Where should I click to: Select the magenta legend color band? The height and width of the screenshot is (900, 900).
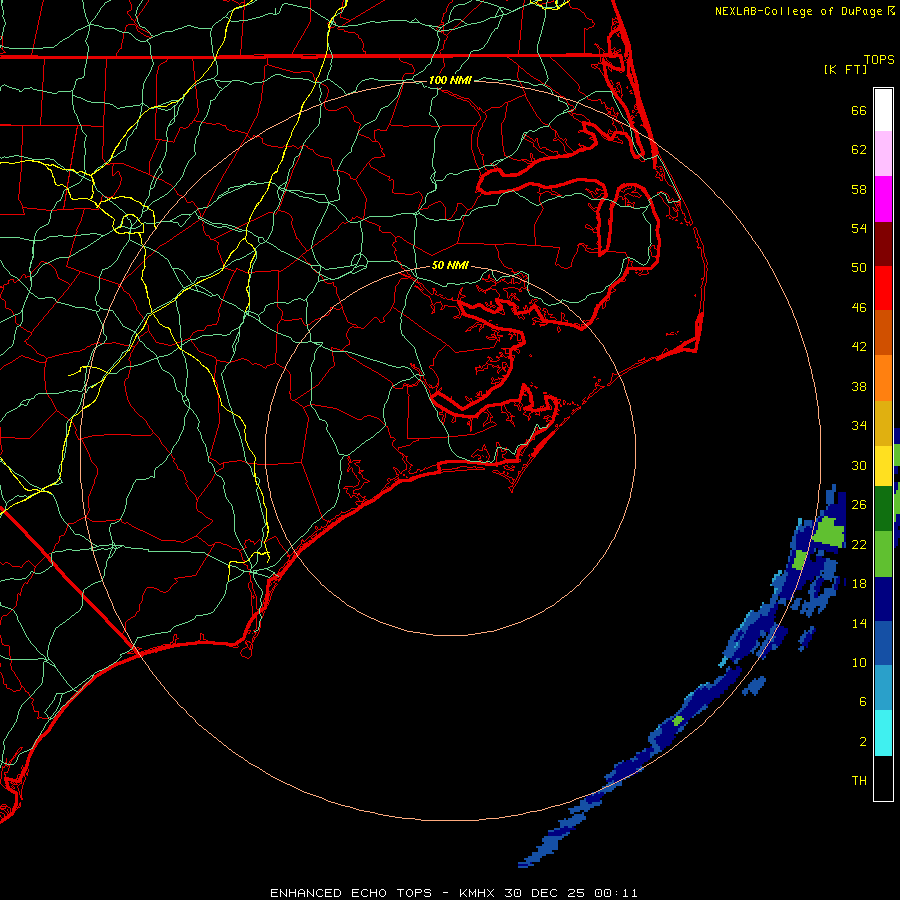(x=883, y=199)
